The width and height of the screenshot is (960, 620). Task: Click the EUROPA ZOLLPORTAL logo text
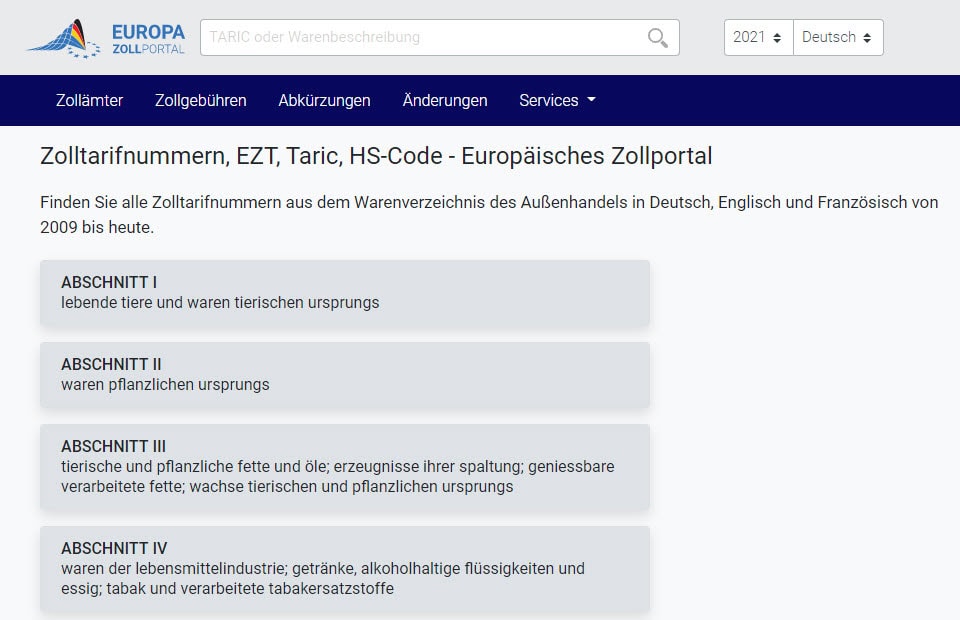click(148, 39)
